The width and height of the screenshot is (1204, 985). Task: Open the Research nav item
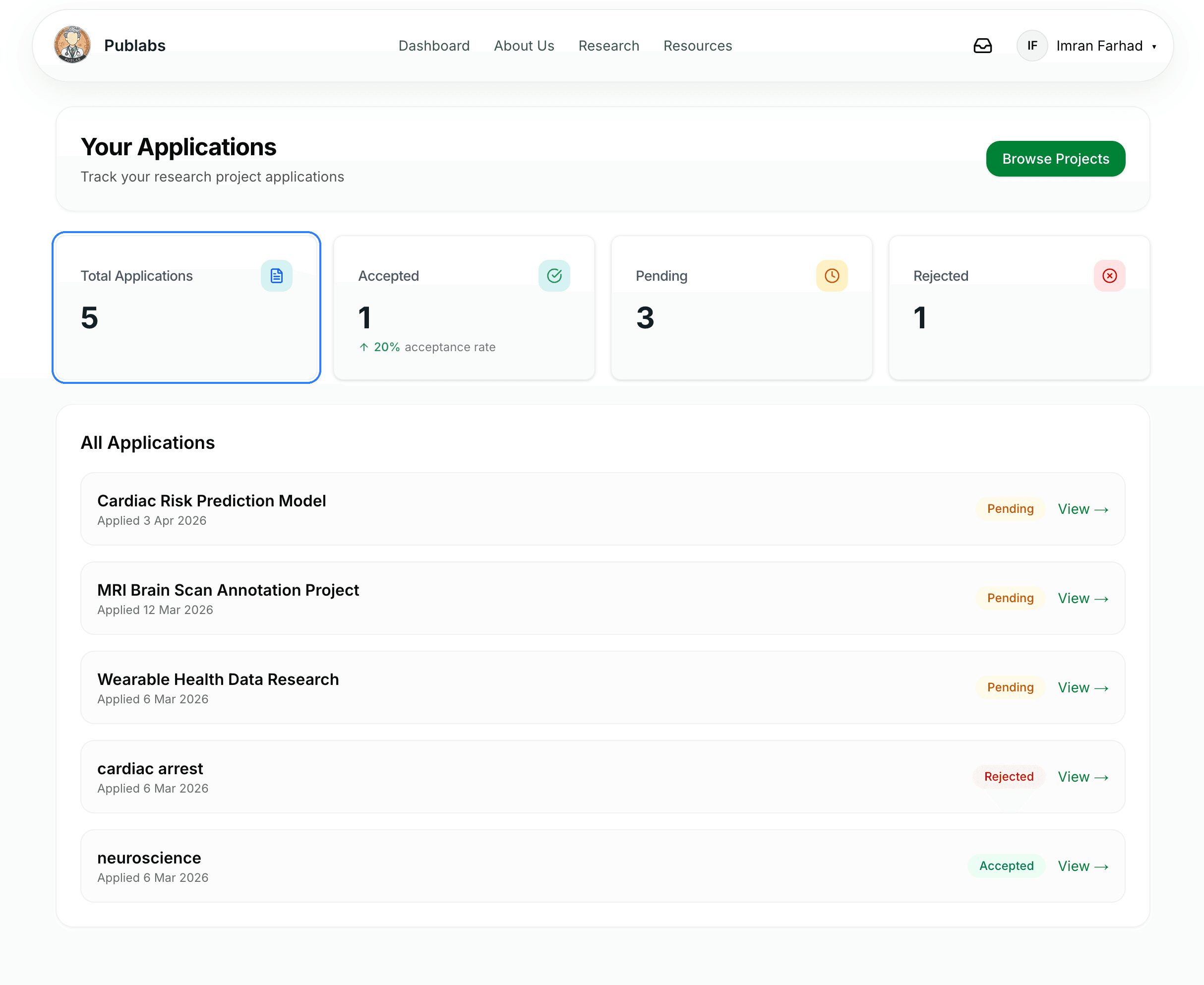click(x=608, y=46)
